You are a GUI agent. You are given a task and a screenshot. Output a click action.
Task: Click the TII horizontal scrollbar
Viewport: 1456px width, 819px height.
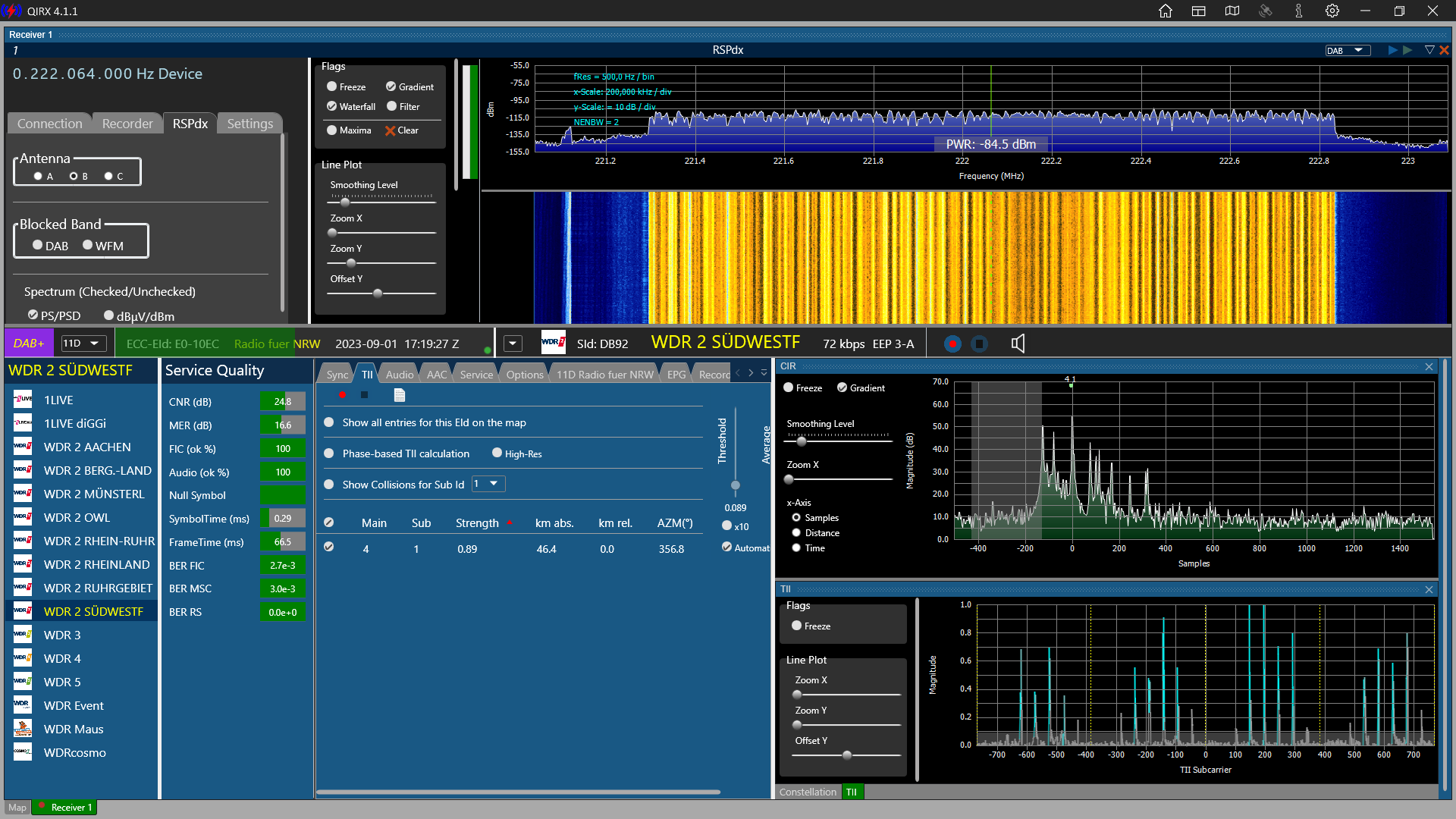tap(519, 792)
